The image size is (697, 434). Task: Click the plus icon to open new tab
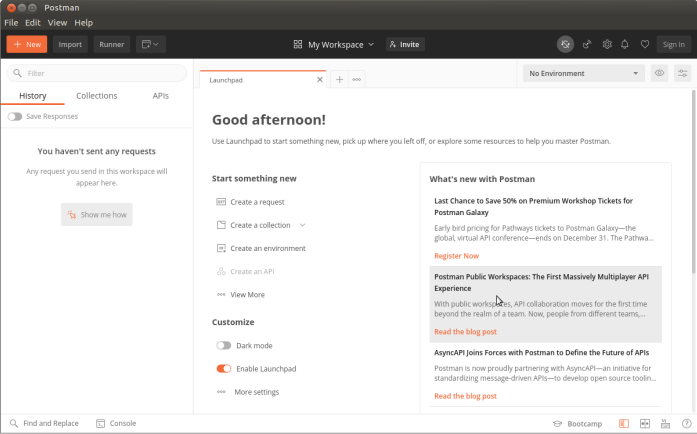(339, 79)
